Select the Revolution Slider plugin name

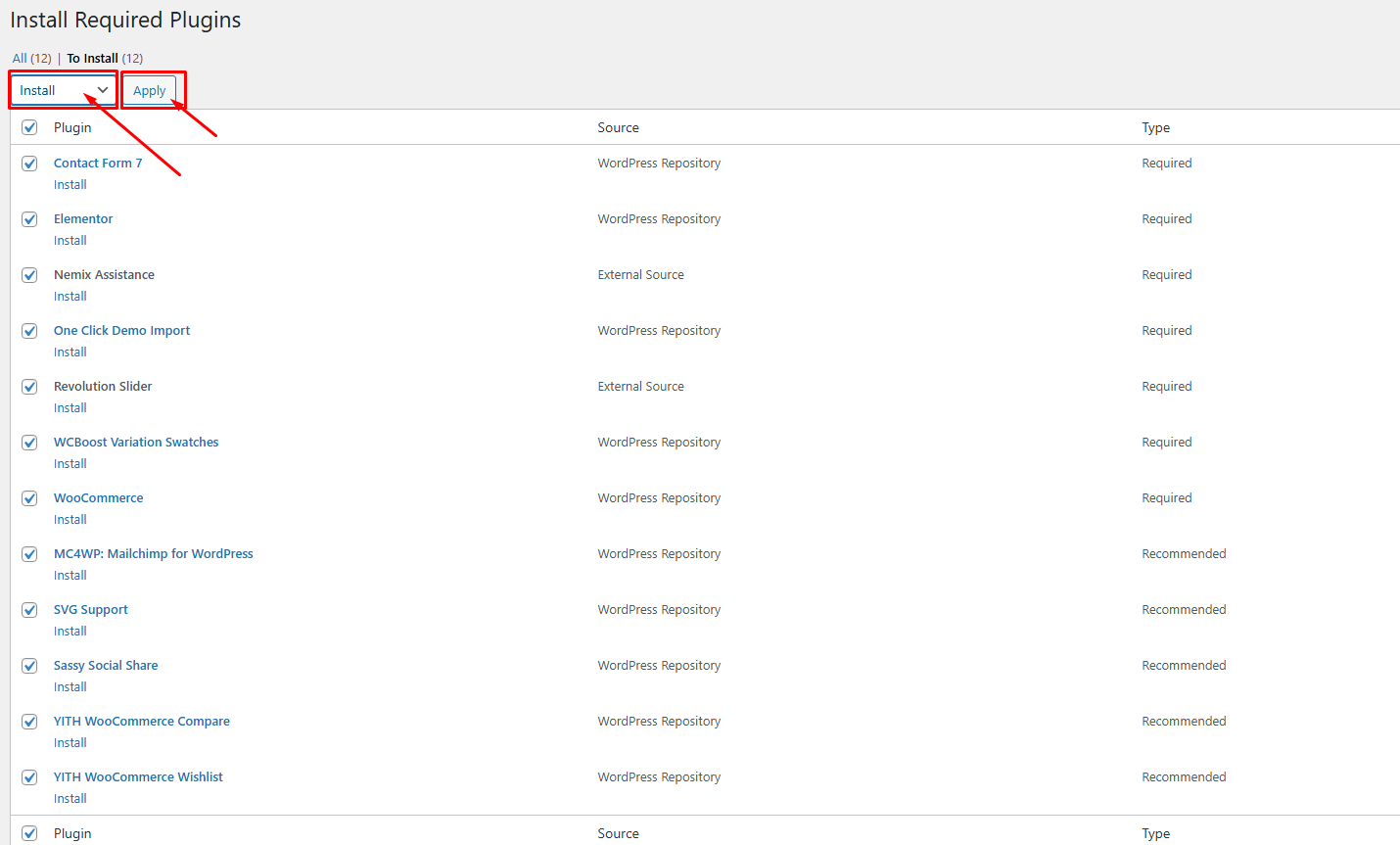click(103, 387)
